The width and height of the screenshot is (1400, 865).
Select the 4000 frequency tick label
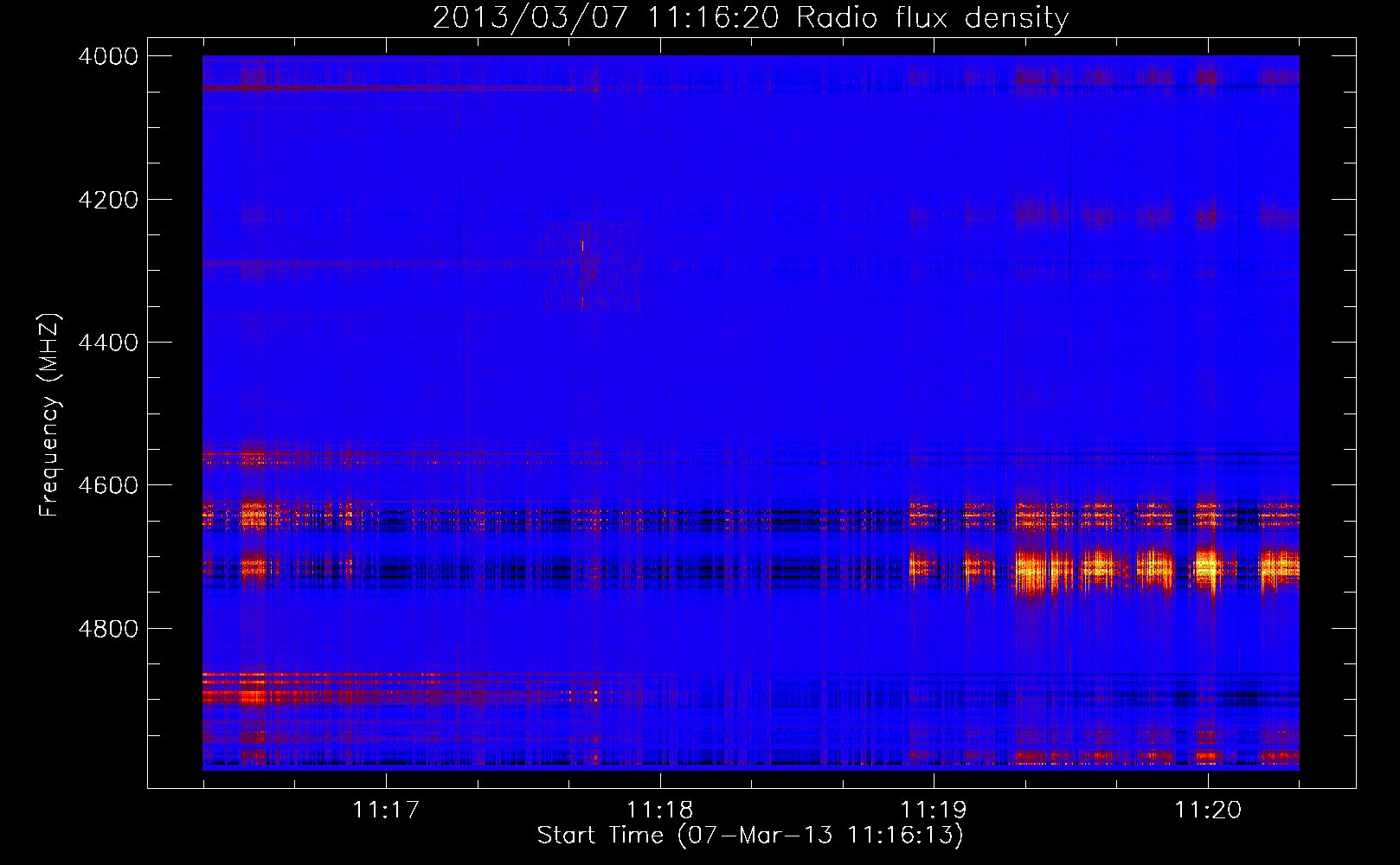[x=108, y=56]
